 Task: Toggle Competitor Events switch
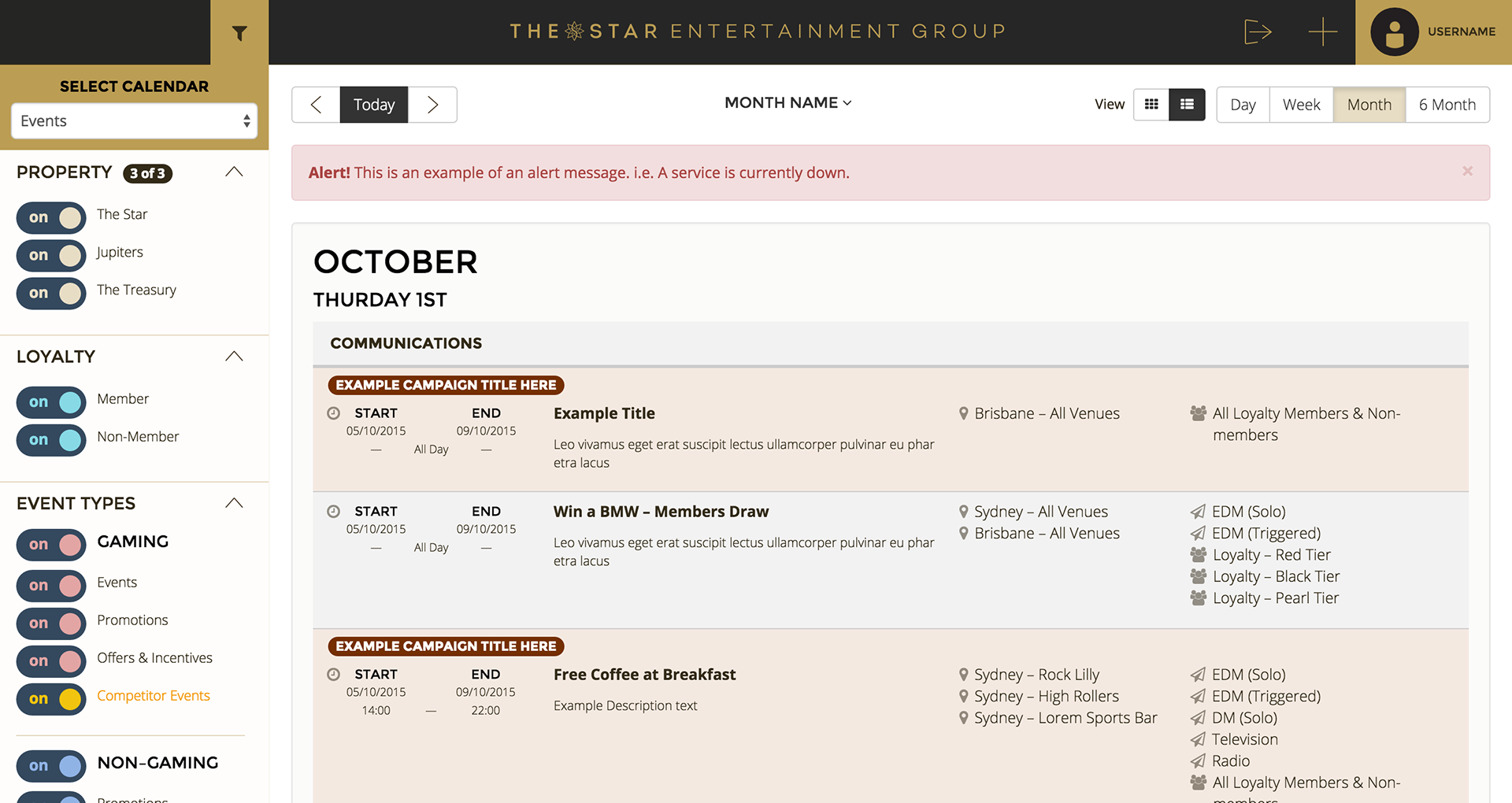click(x=51, y=699)
